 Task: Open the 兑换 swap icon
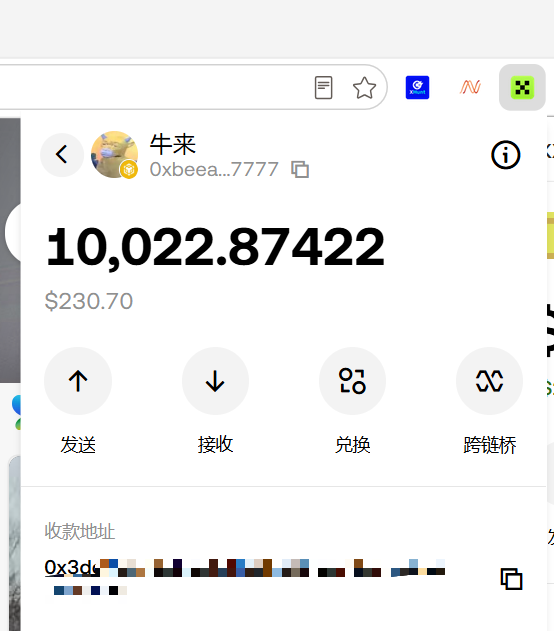[x=352, y=381]
